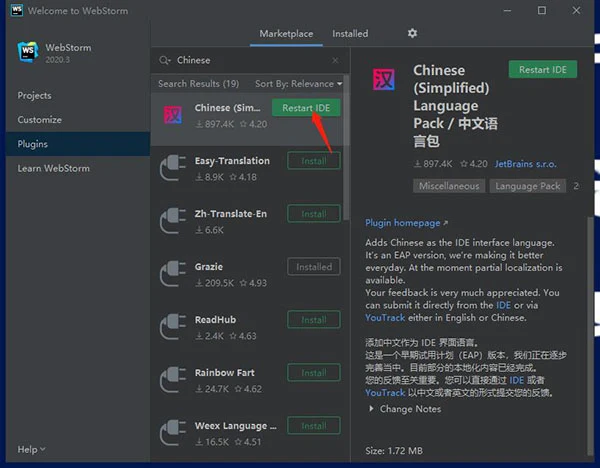Screen dimensions: 600x468
Task: Install the Easy-Translation plugin
Action: pyautogui.click(x=314, y=161)
